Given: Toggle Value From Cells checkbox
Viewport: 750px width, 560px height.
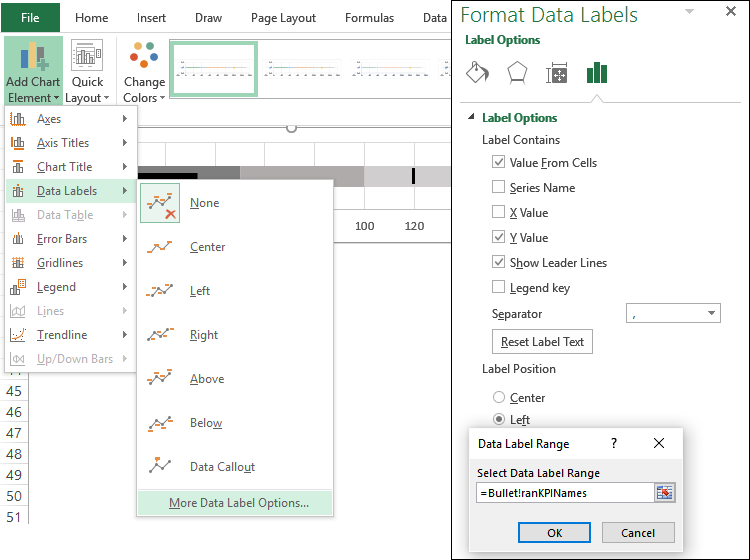Looking at the screenshot, I should (498, 162).
